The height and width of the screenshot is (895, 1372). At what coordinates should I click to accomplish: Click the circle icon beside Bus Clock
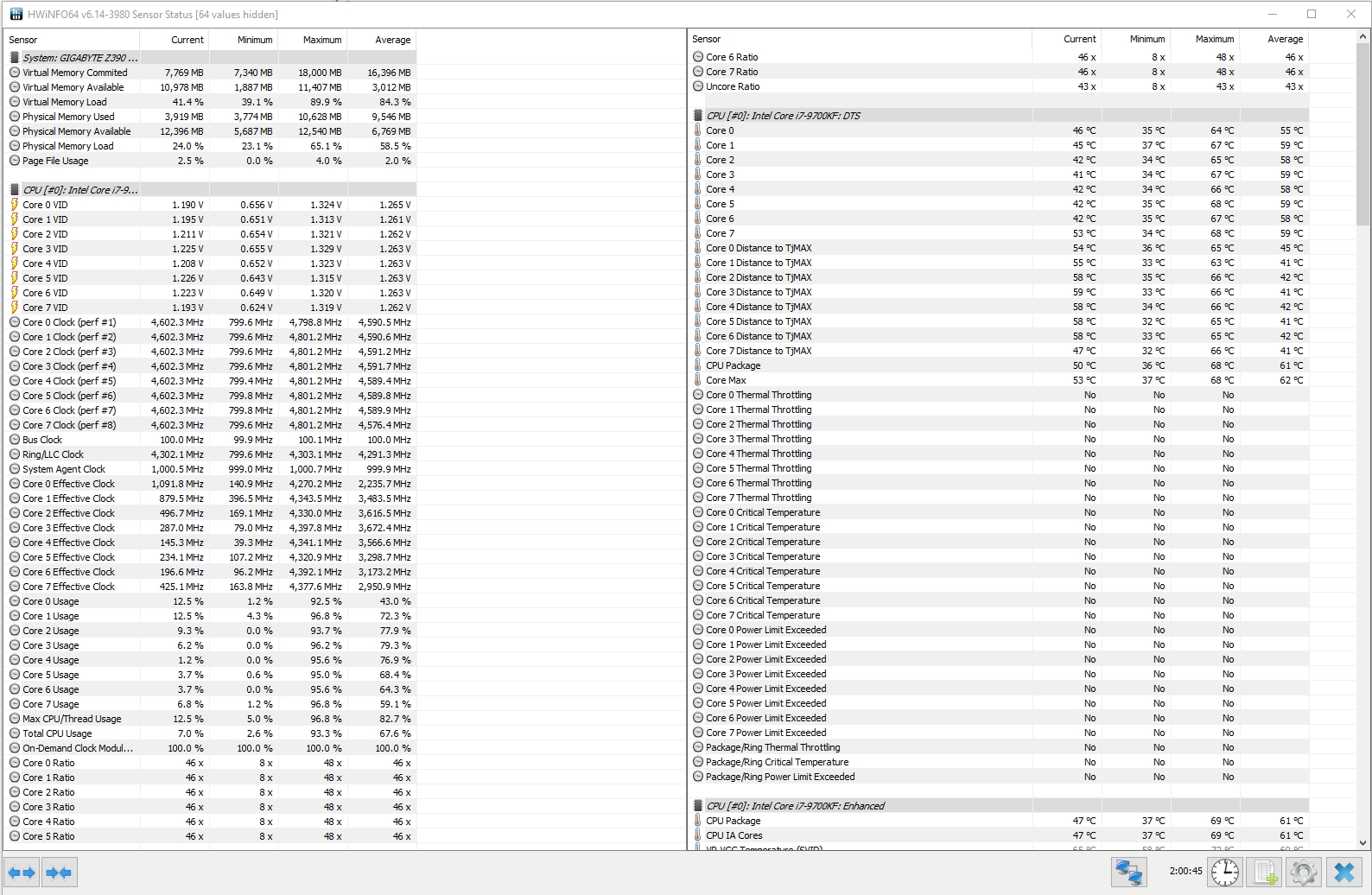tap(15, 440)
